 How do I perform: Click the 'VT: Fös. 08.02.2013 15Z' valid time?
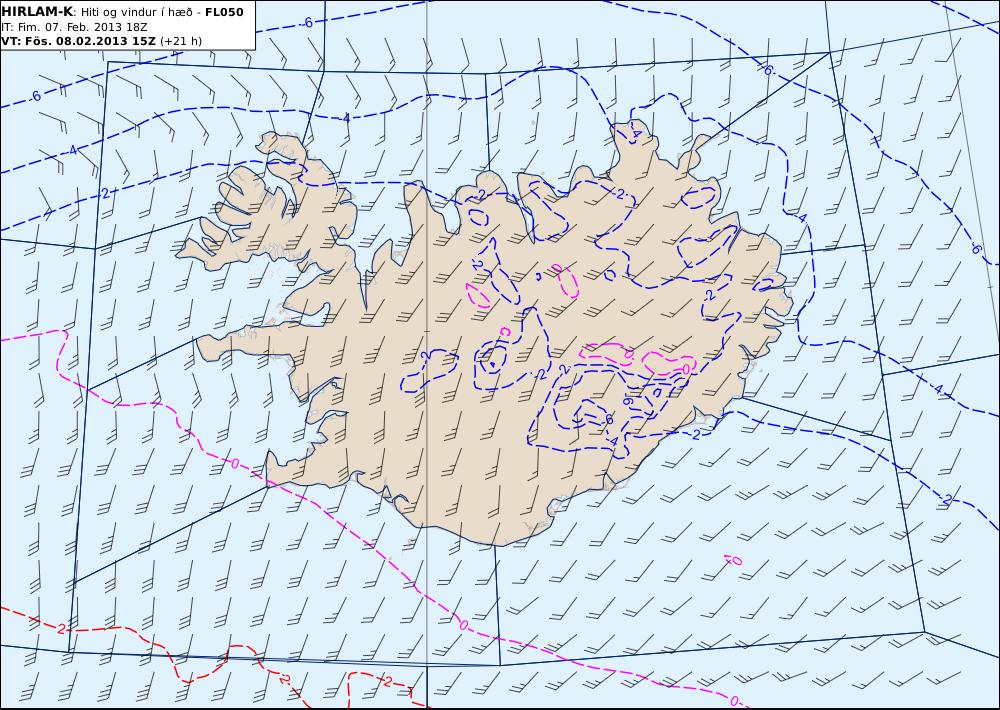click(78, 41)
